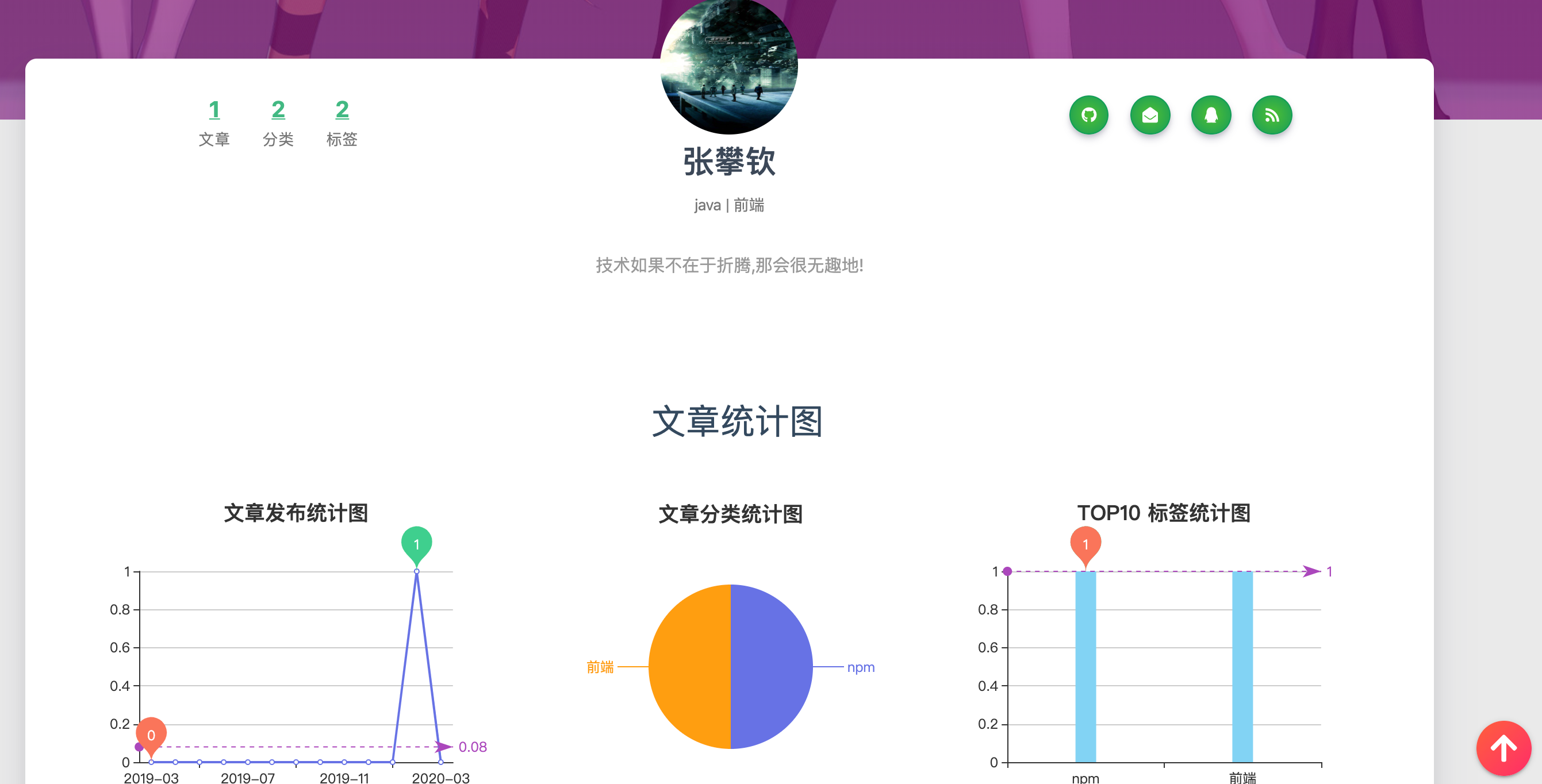
Task: Open the RSS feed icon
Action: 1271,115
